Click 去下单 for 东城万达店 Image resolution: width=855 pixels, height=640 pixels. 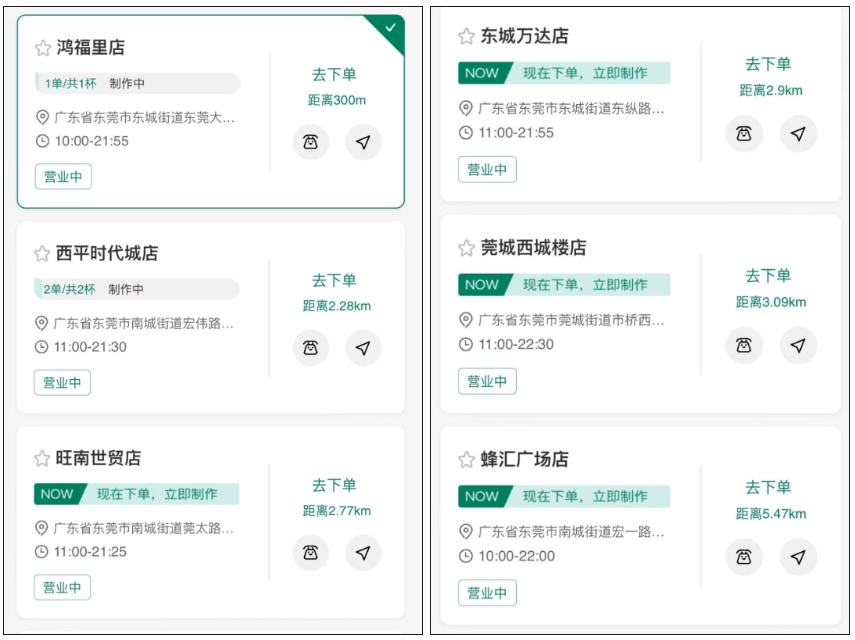[768, 64]
